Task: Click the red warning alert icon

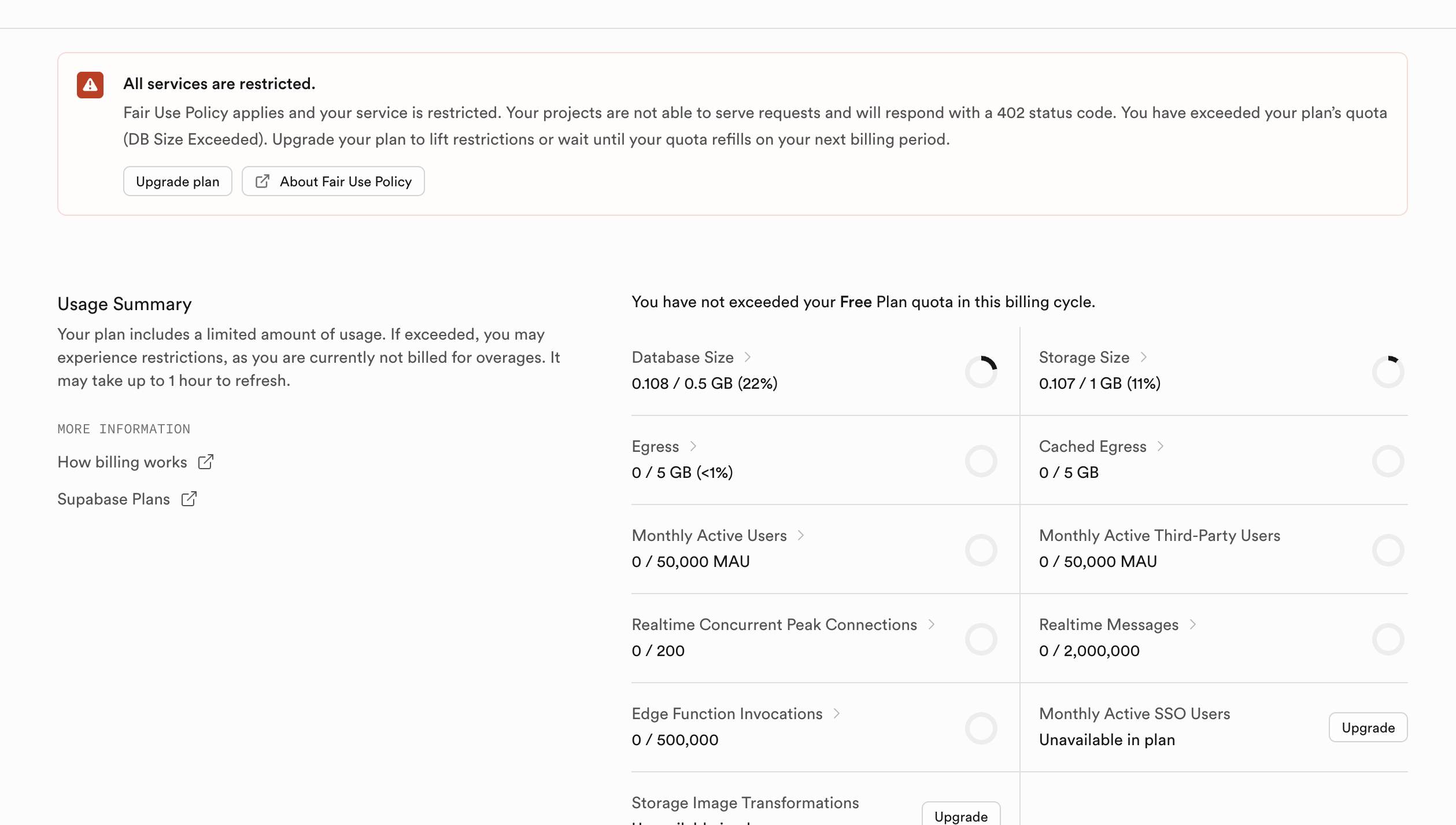Action: click(x=90, y=85)
